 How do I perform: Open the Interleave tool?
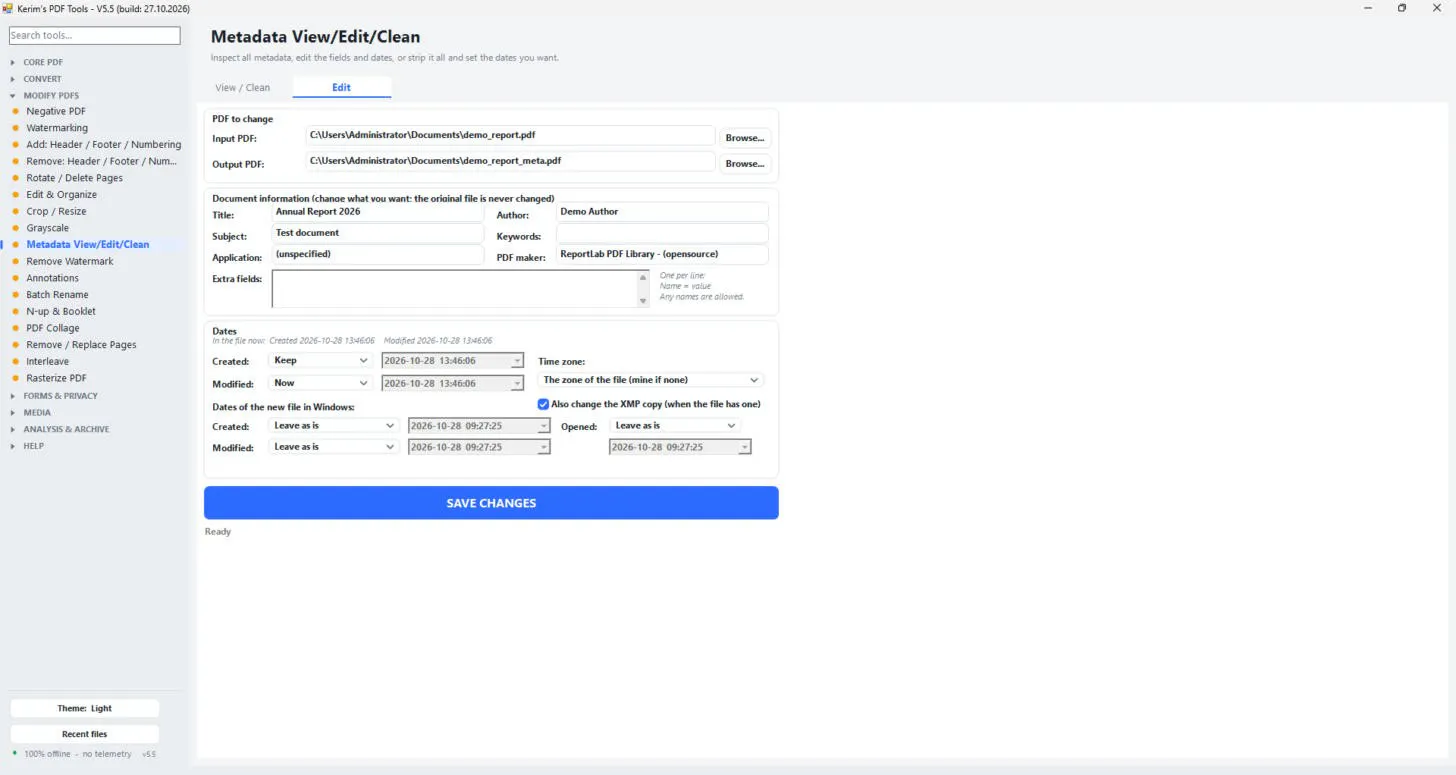coord(48,361)
